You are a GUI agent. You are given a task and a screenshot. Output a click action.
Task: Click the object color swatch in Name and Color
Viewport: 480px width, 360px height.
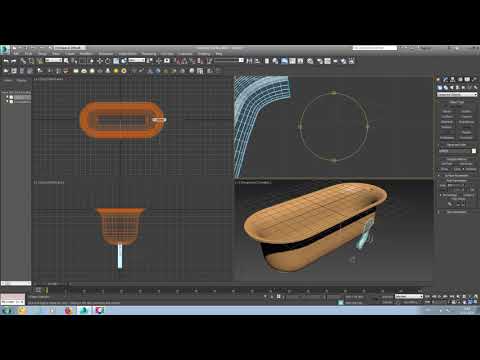pyautogui.click(x=474, y=151)
